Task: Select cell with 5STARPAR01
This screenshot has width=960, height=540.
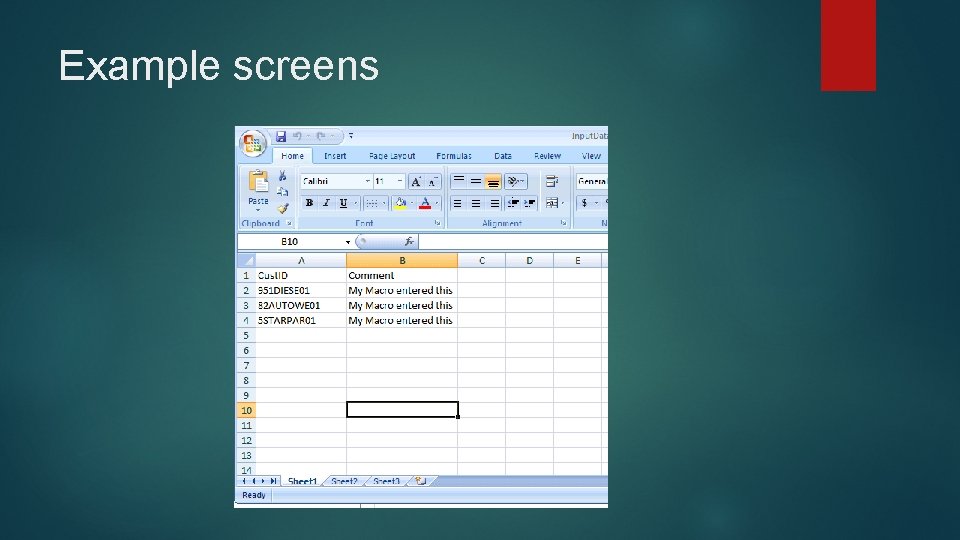Action: click(301, 320)
